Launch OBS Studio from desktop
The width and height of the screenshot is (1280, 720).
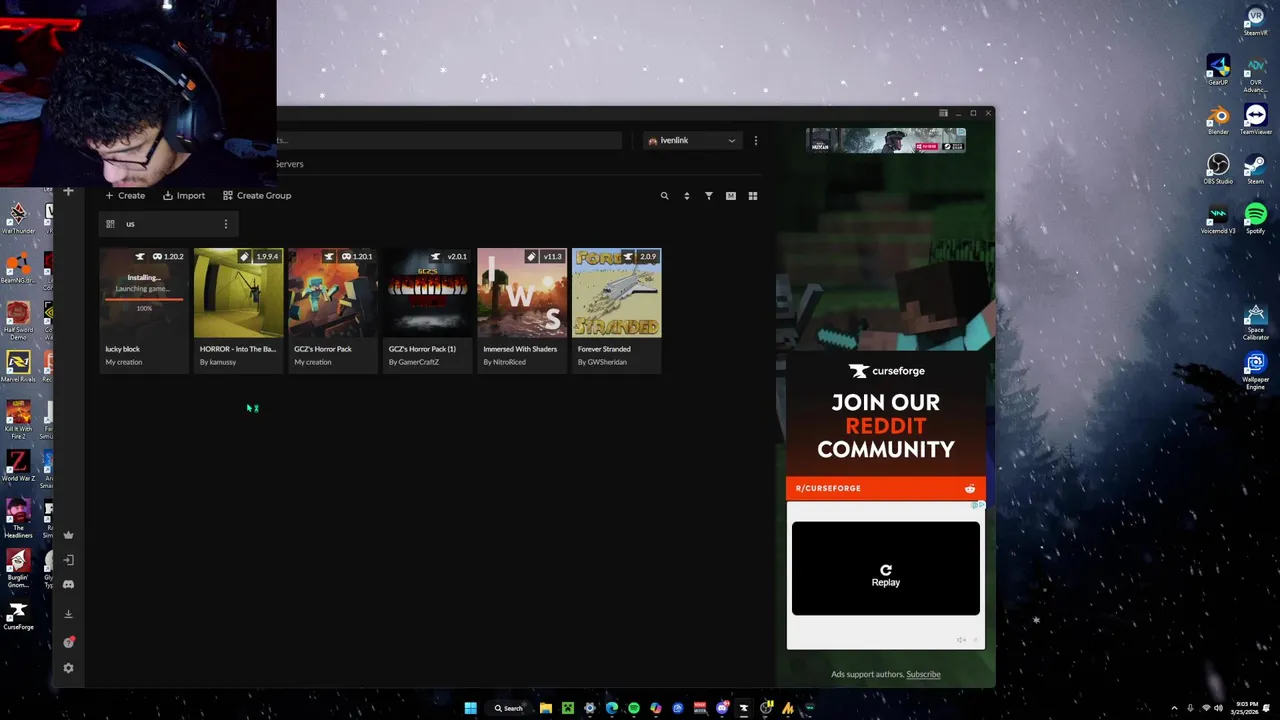point(1218,169)
